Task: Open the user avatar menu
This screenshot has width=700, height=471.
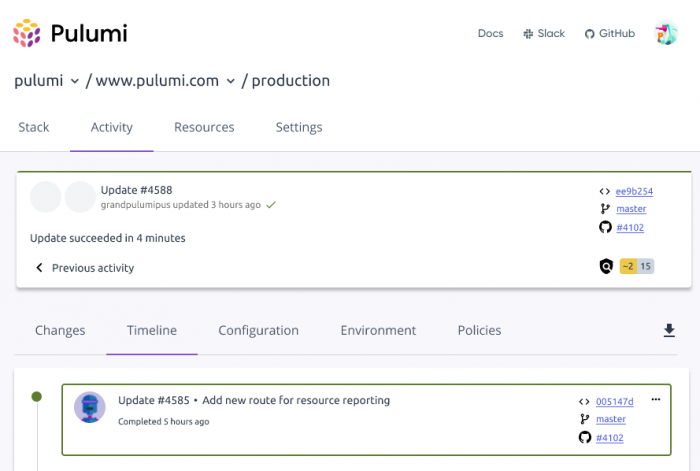Action: click(x=666, y=33)
